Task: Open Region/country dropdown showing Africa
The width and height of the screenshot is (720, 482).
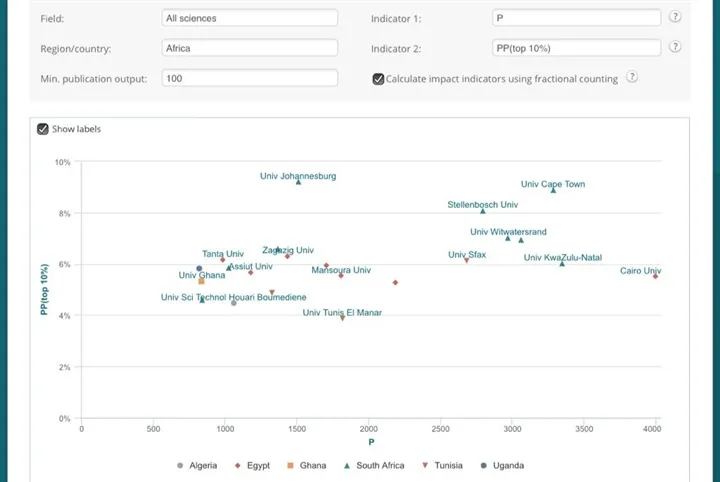Action: [x=249, y=48]
